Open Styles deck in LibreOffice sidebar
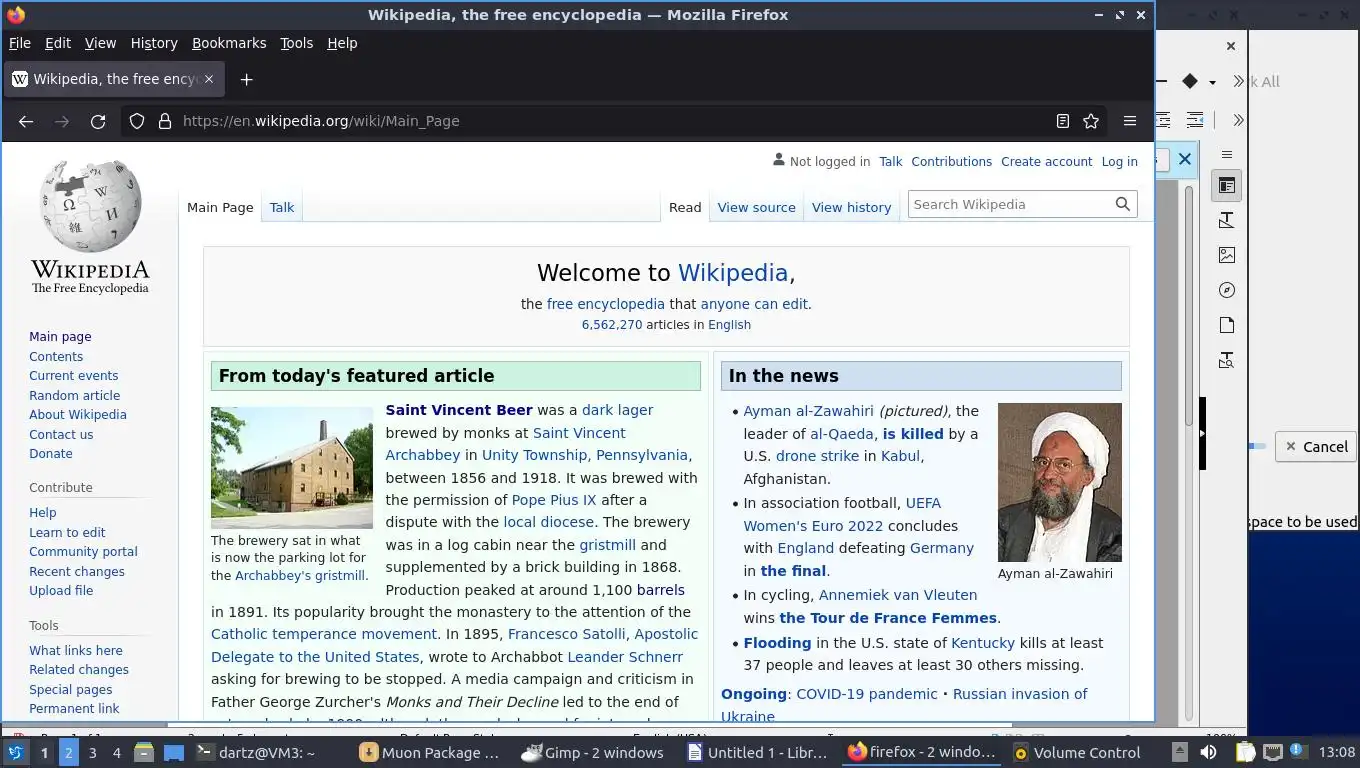Image resolution: width=1360 pixels, height=768 pixels. [1227, 220]
